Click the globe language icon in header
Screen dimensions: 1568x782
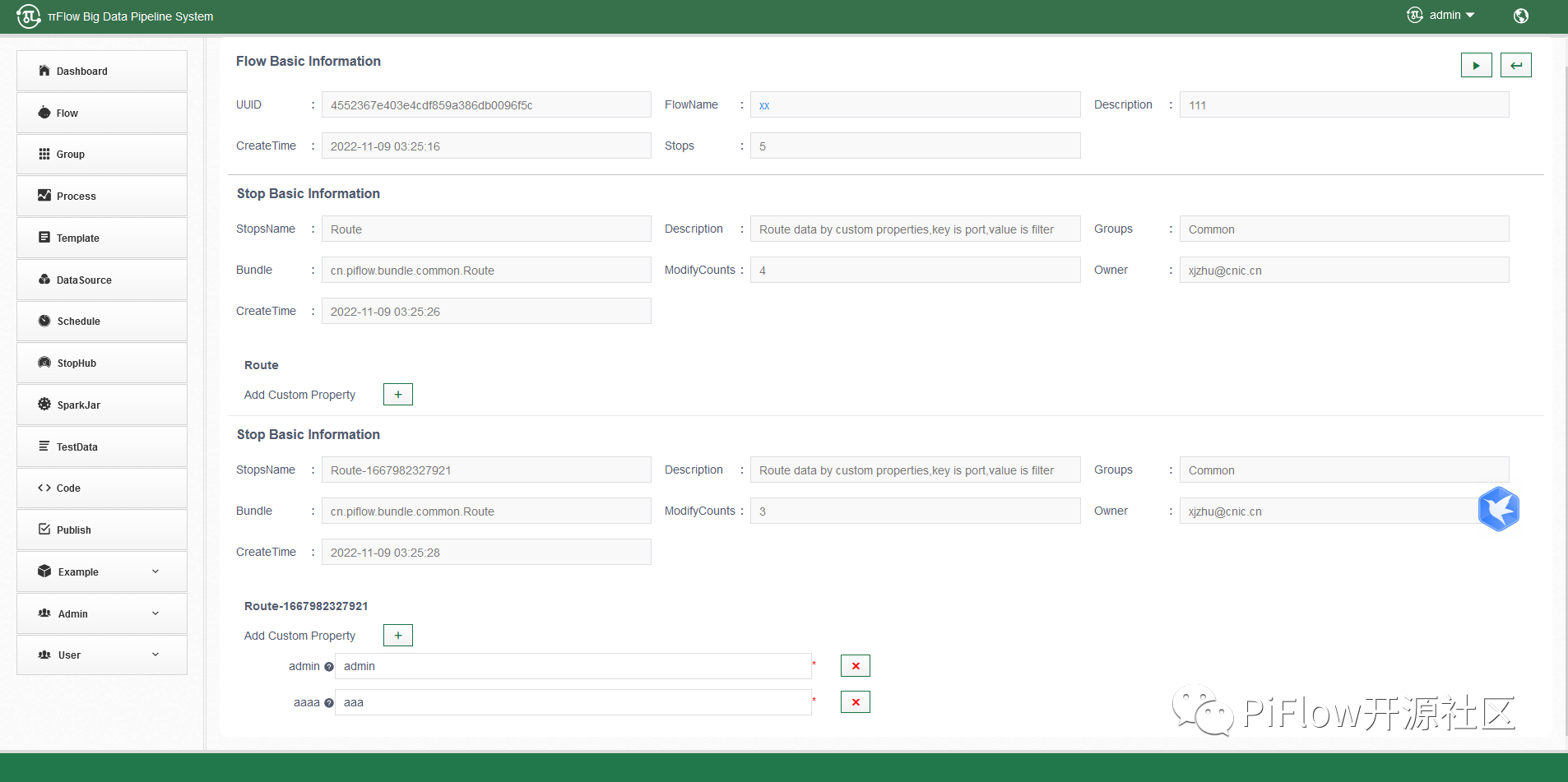1520,16
